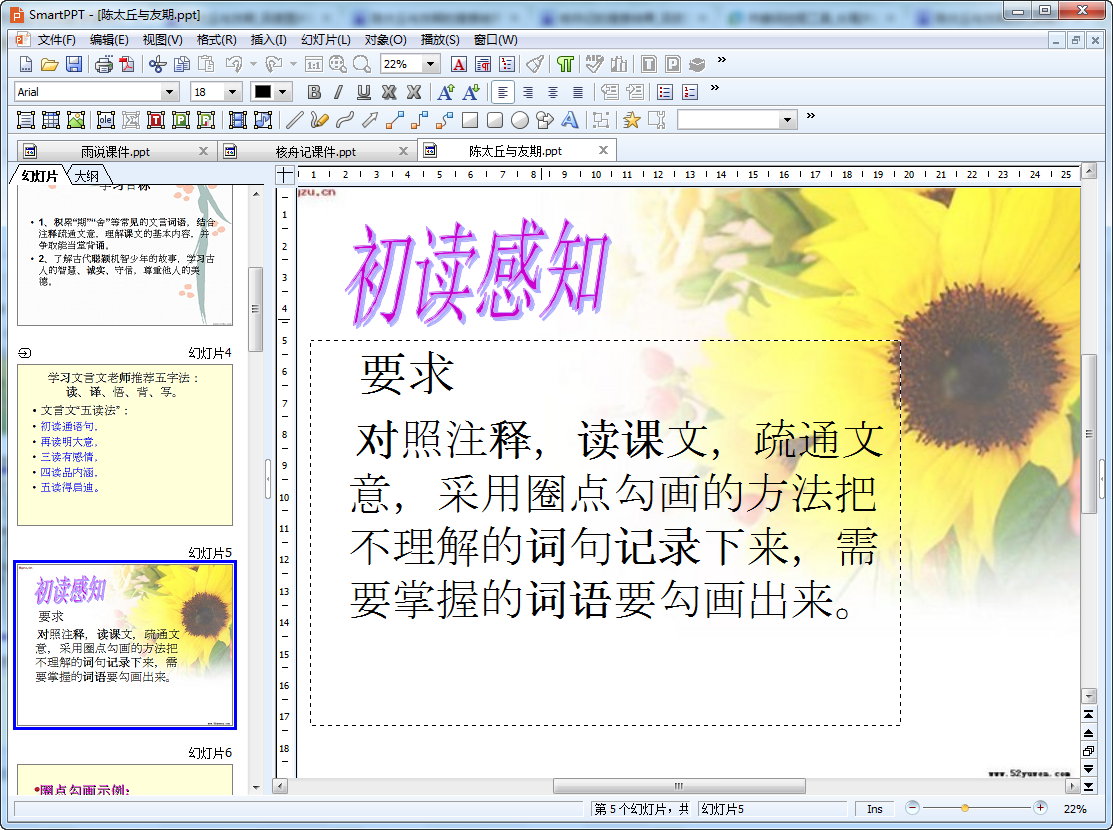Open the font color dropdown arrow
The width and height of the screenshot is (1113, 830).
(x=283, y=92)
